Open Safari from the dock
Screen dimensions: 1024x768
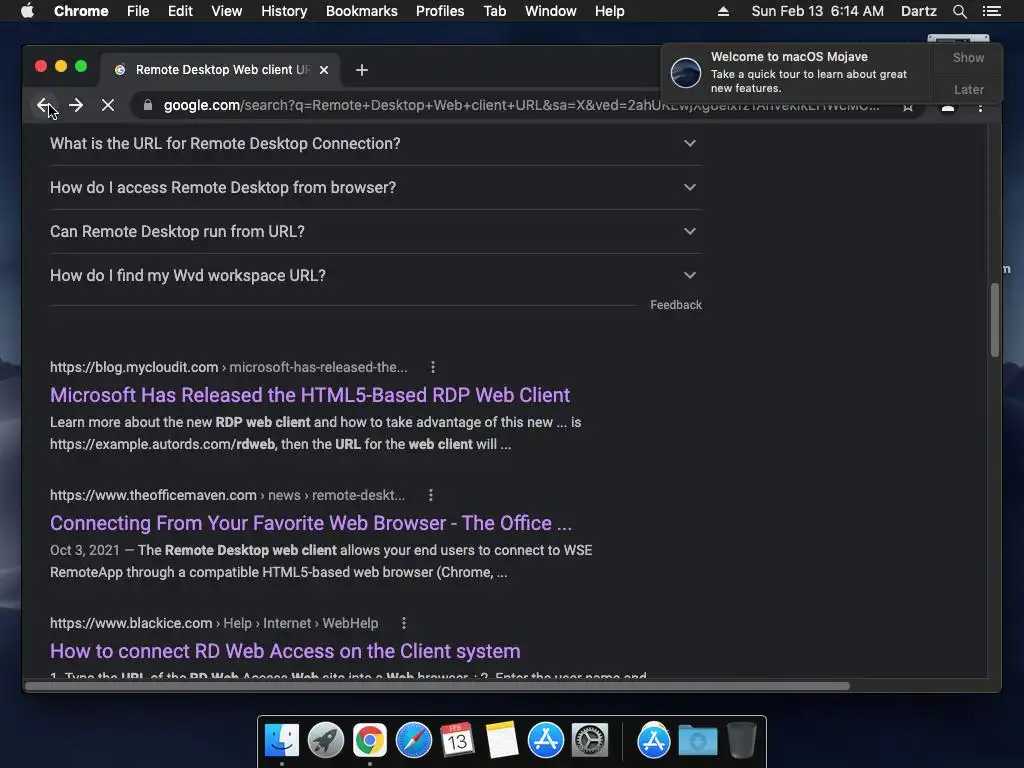pos(413,741)
